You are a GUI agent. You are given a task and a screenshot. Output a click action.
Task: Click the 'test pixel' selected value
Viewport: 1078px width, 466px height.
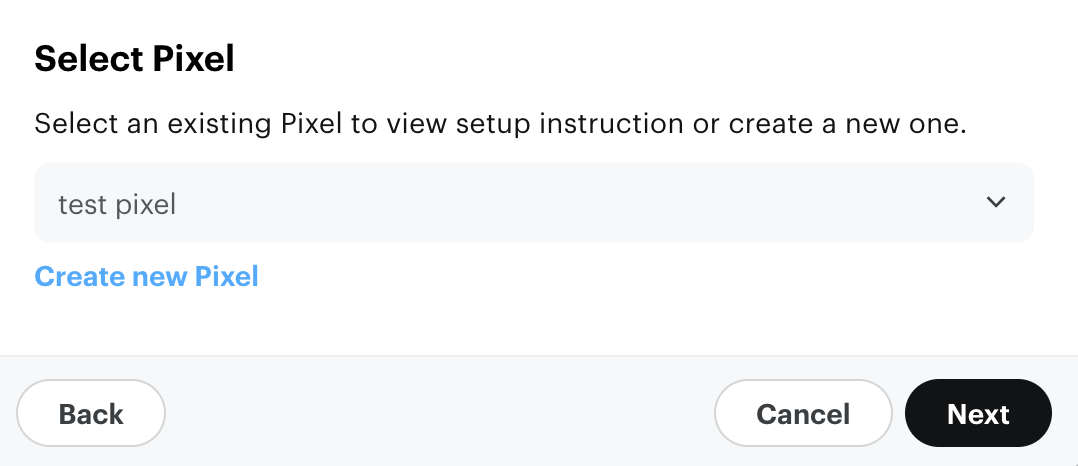coord(117,205)
